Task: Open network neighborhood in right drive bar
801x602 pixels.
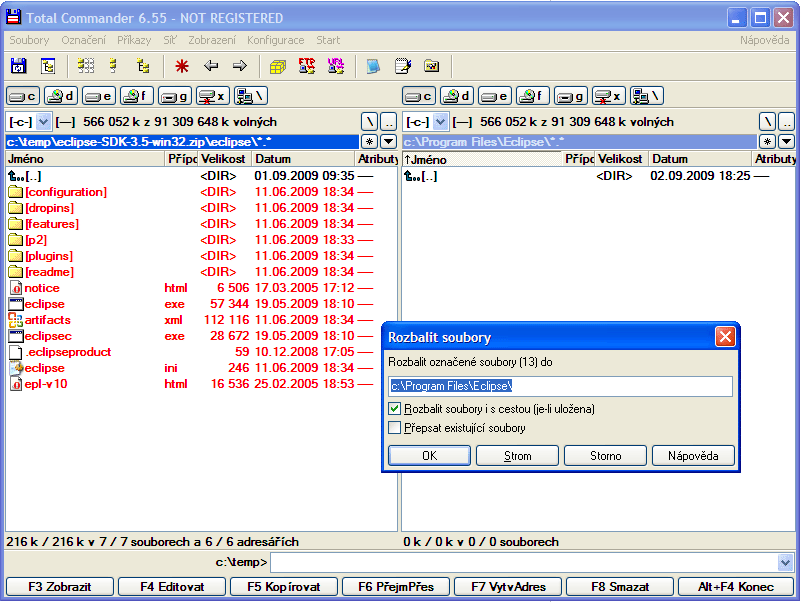Action: point(647,96)
